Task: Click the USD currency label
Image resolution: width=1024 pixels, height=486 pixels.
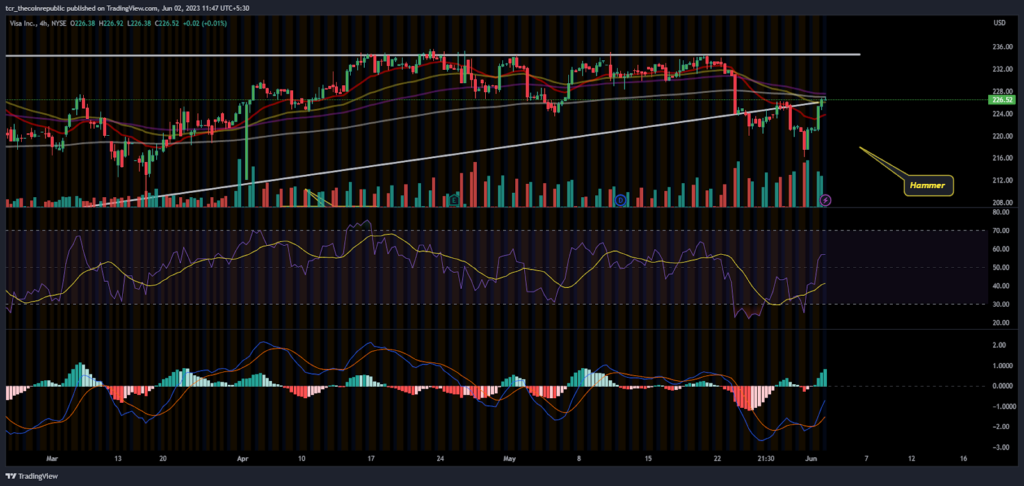Action: click(x=998, y=23)
